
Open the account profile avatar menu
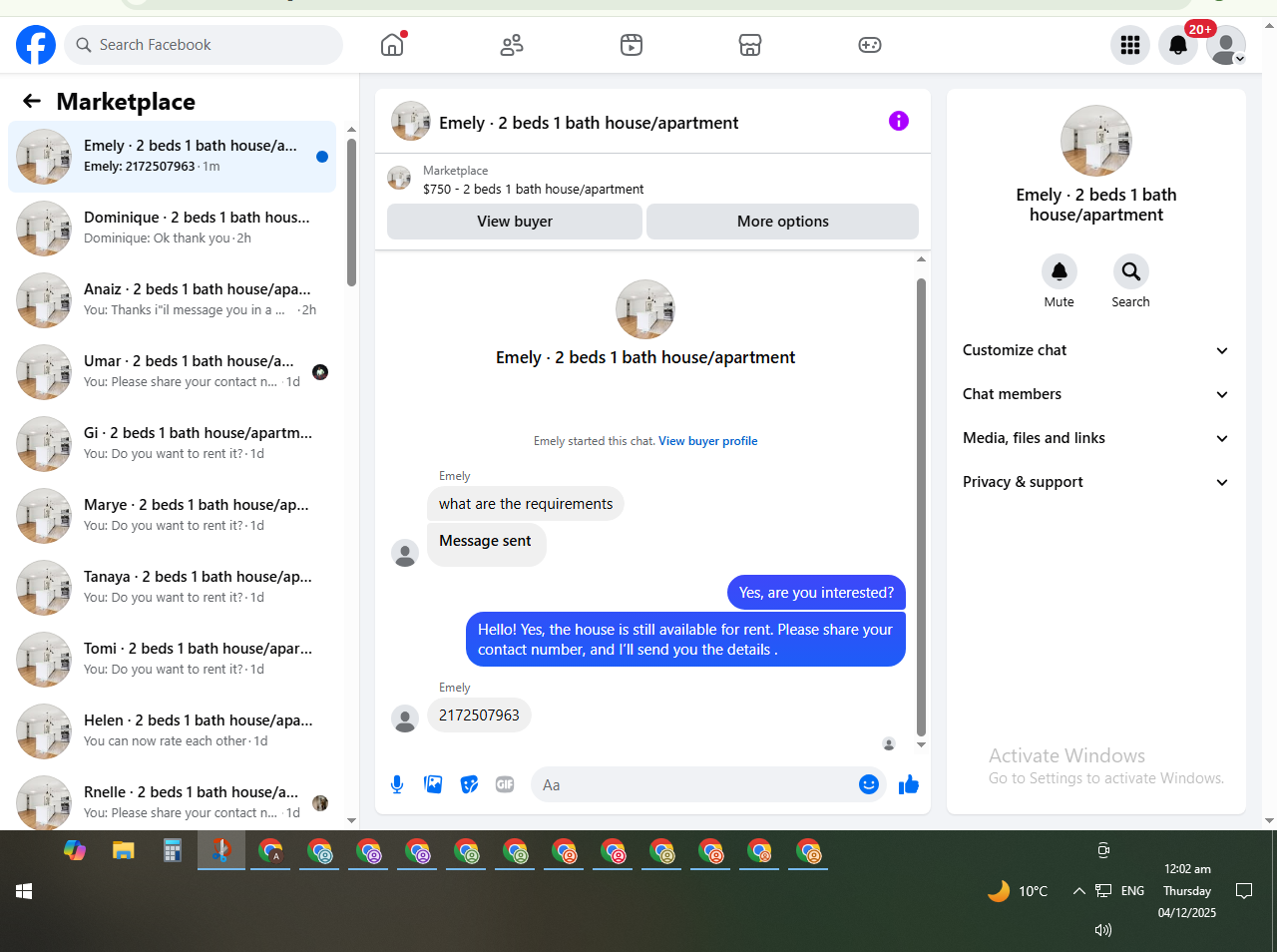coord(1226,45)
